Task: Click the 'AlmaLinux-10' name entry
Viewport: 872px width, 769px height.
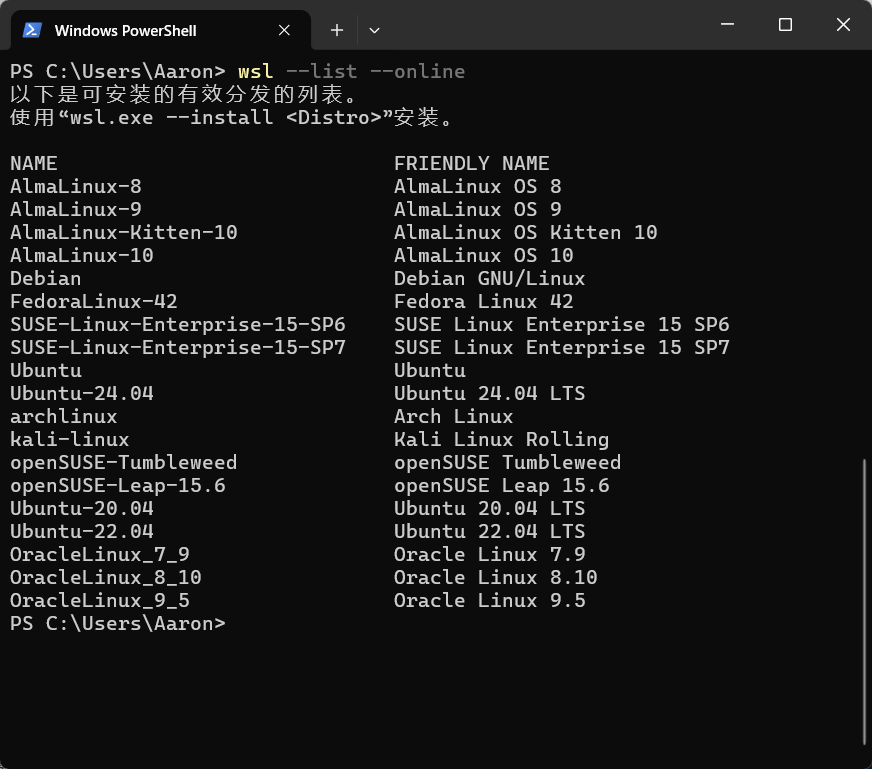Action: (x=82, y=255)
